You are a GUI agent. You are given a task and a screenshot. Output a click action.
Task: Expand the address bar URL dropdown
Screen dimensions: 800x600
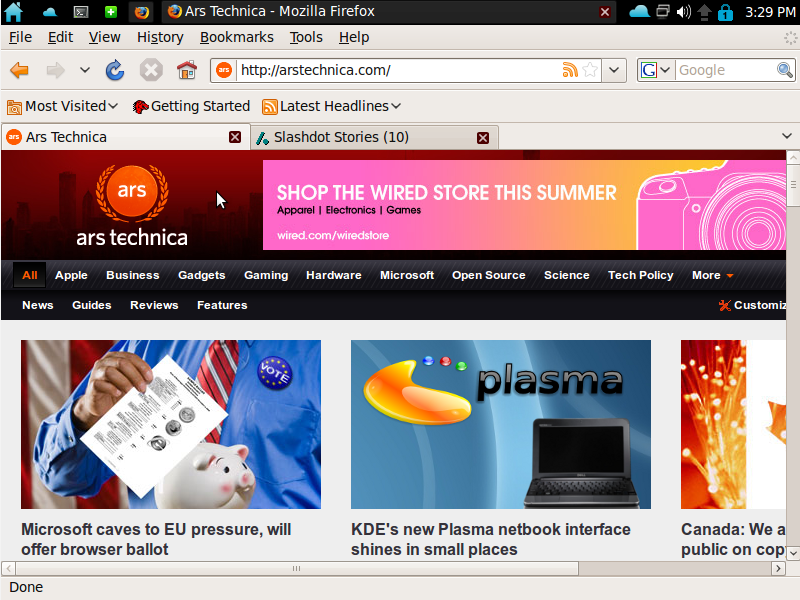[x=614, y=70]
